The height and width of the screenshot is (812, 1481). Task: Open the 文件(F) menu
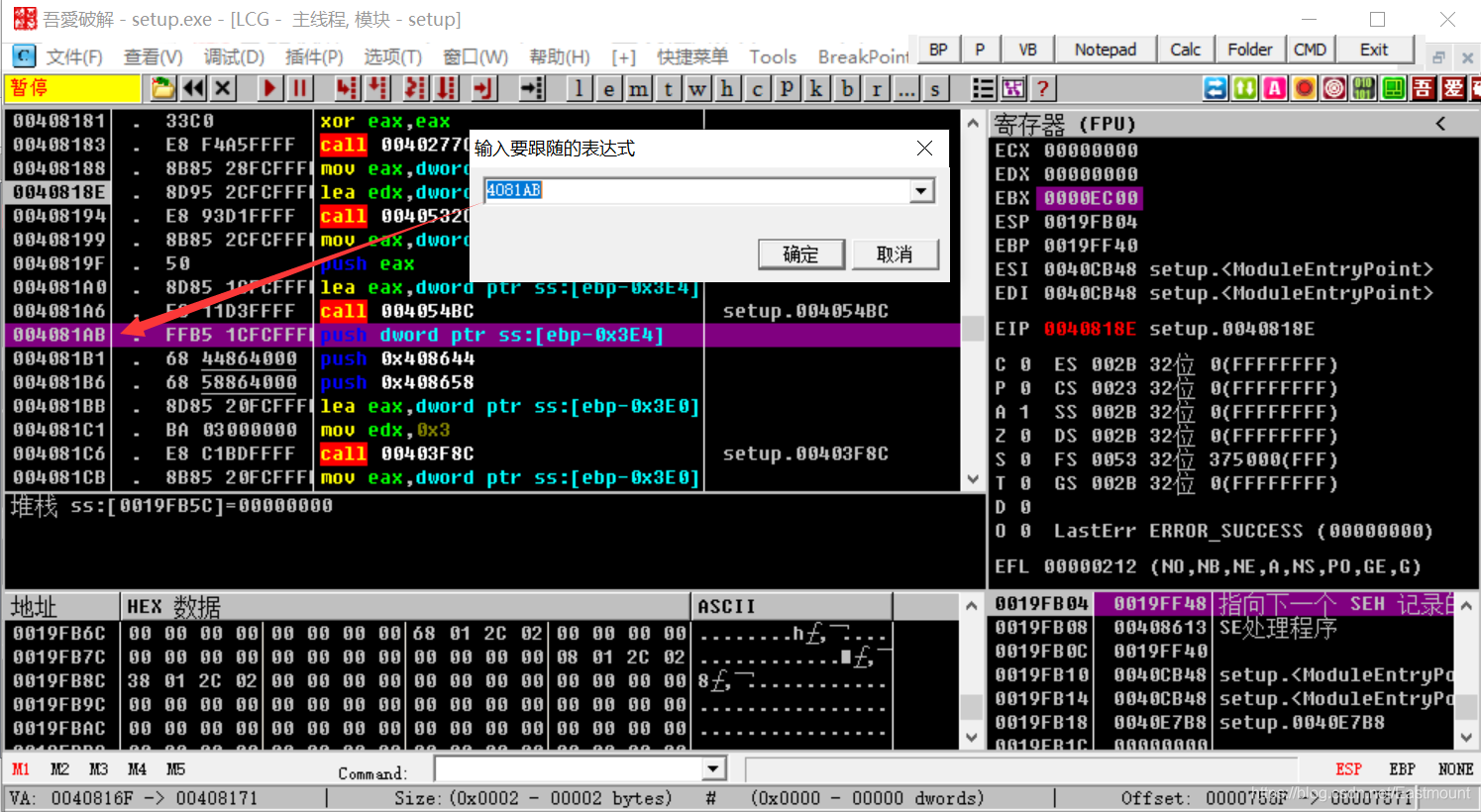click(74, 57)
